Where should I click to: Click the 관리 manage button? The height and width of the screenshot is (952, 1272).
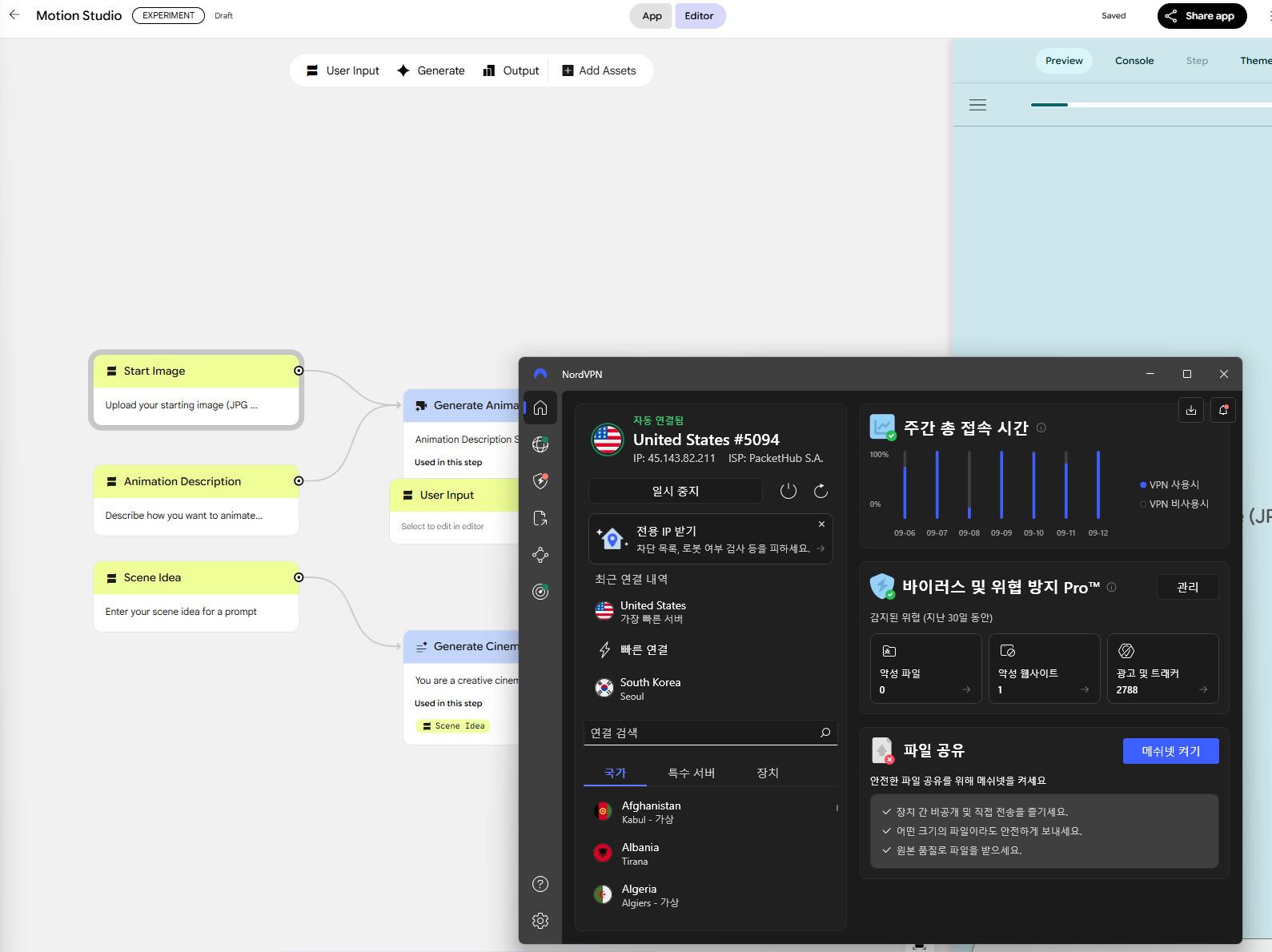click(1188, 587)
